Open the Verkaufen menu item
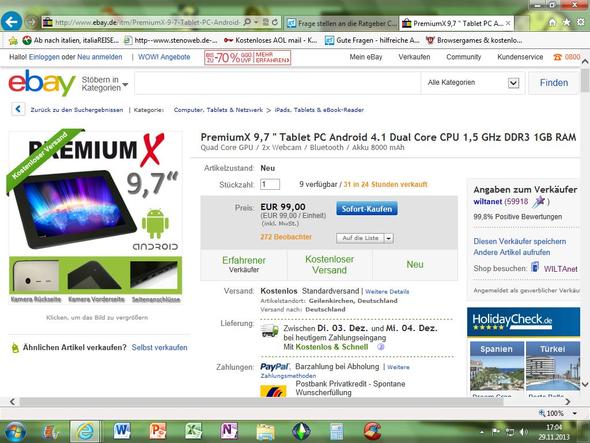This screenshot has height=443, width=590. [x=414, y=57]
